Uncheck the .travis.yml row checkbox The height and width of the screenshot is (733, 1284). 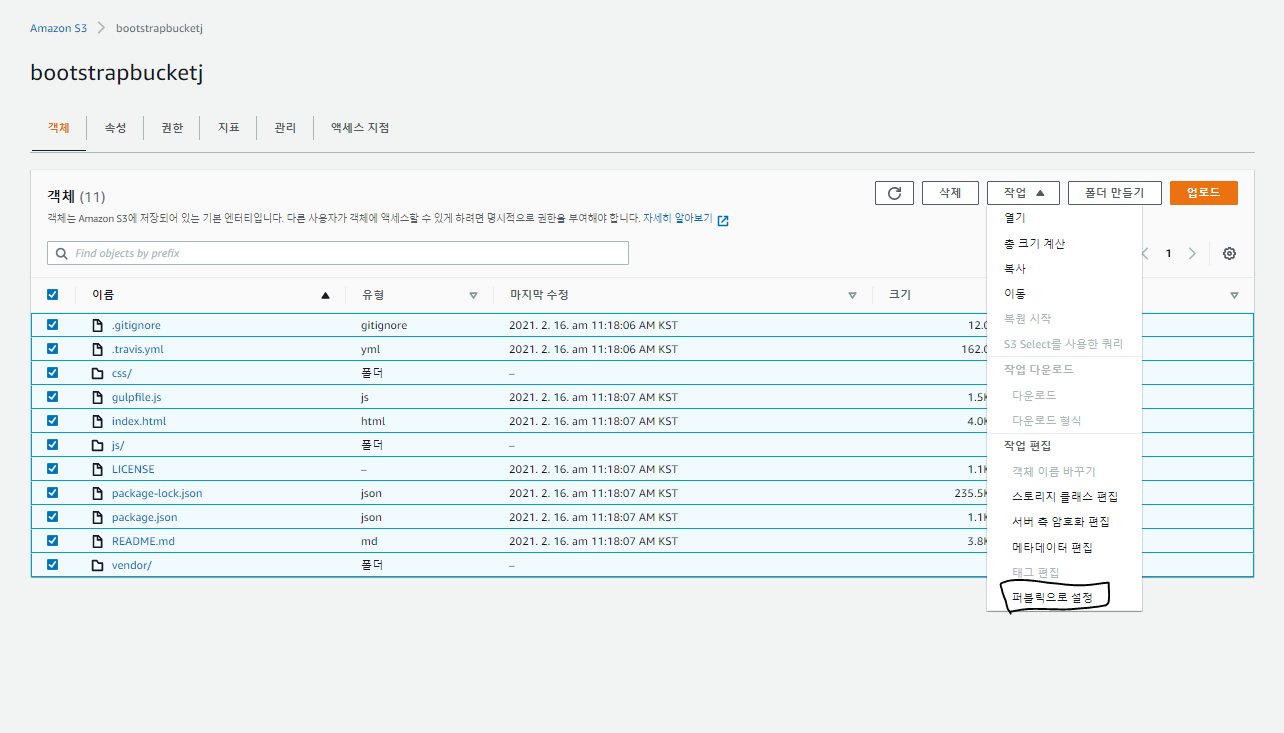pos(53,349)
